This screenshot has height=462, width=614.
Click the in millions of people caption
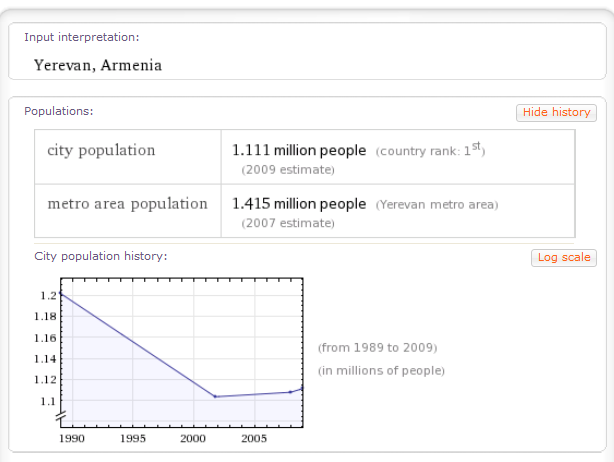(381, 370)
